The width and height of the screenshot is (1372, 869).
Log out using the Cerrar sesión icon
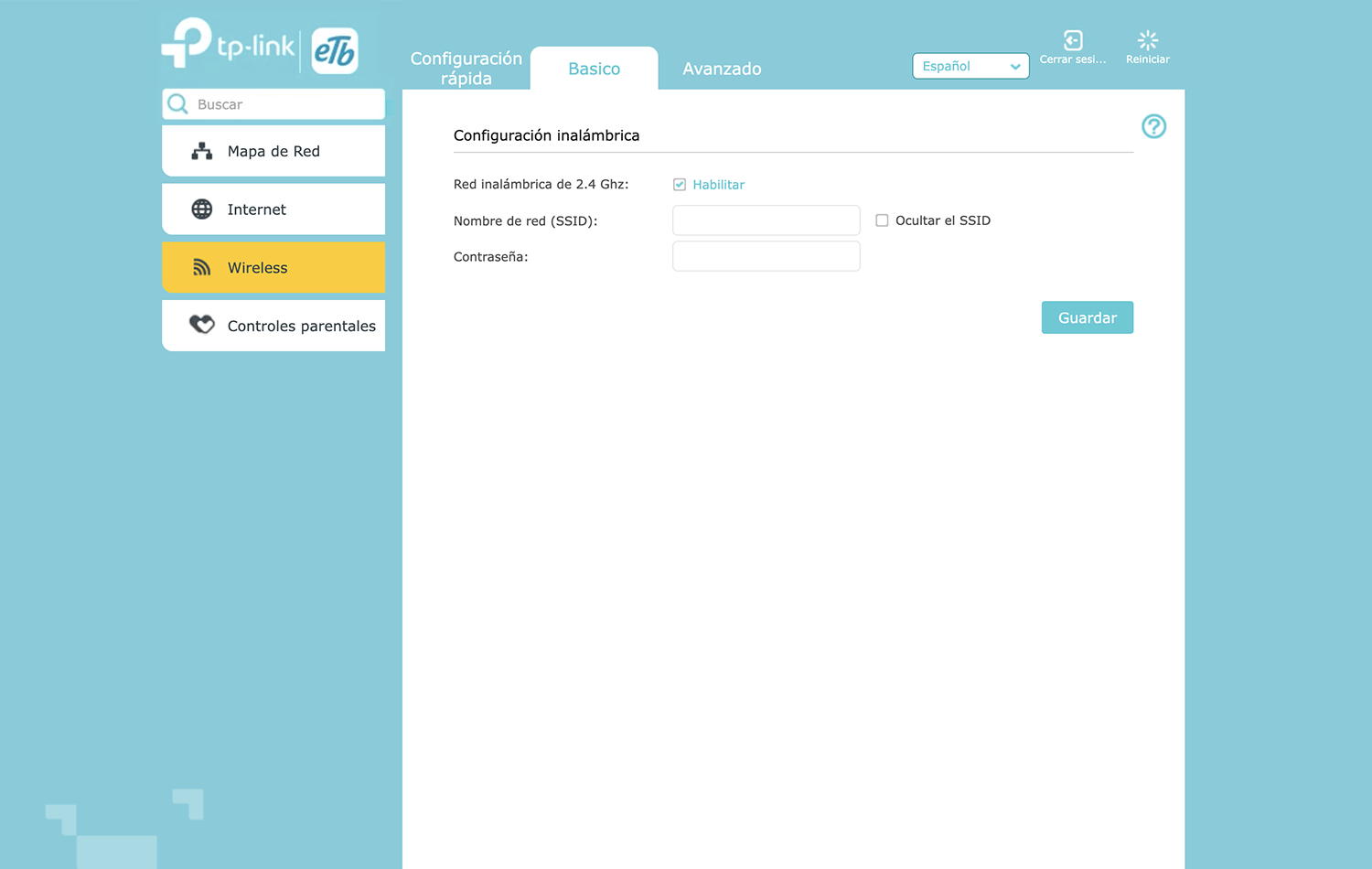click(x=1073, y=41)
